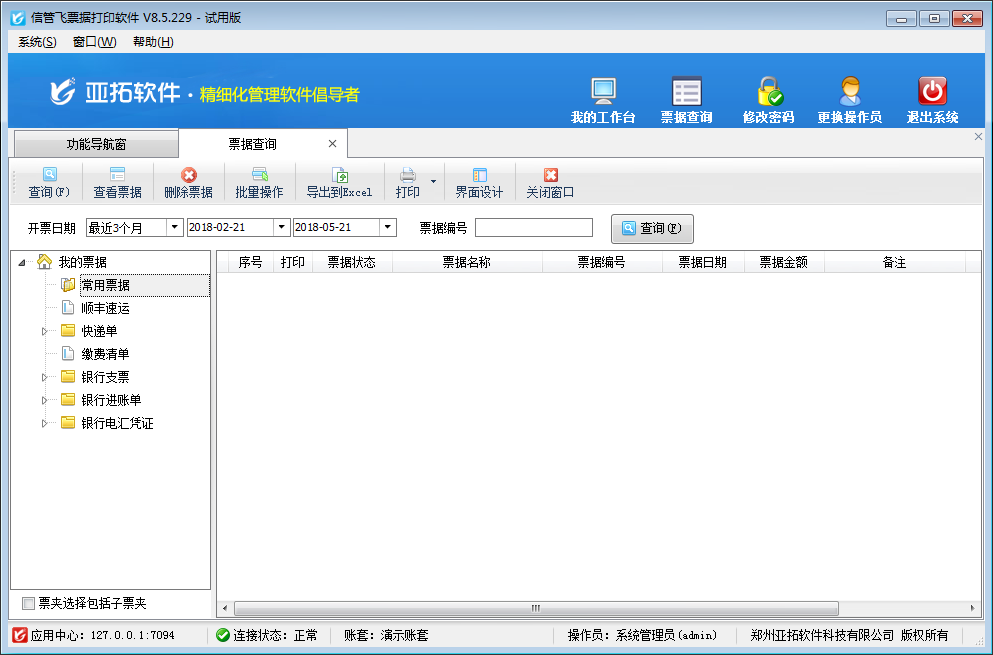Open 我的工作台 from the top banner
Screen dimensions: 993x655
tap(602, 97)
